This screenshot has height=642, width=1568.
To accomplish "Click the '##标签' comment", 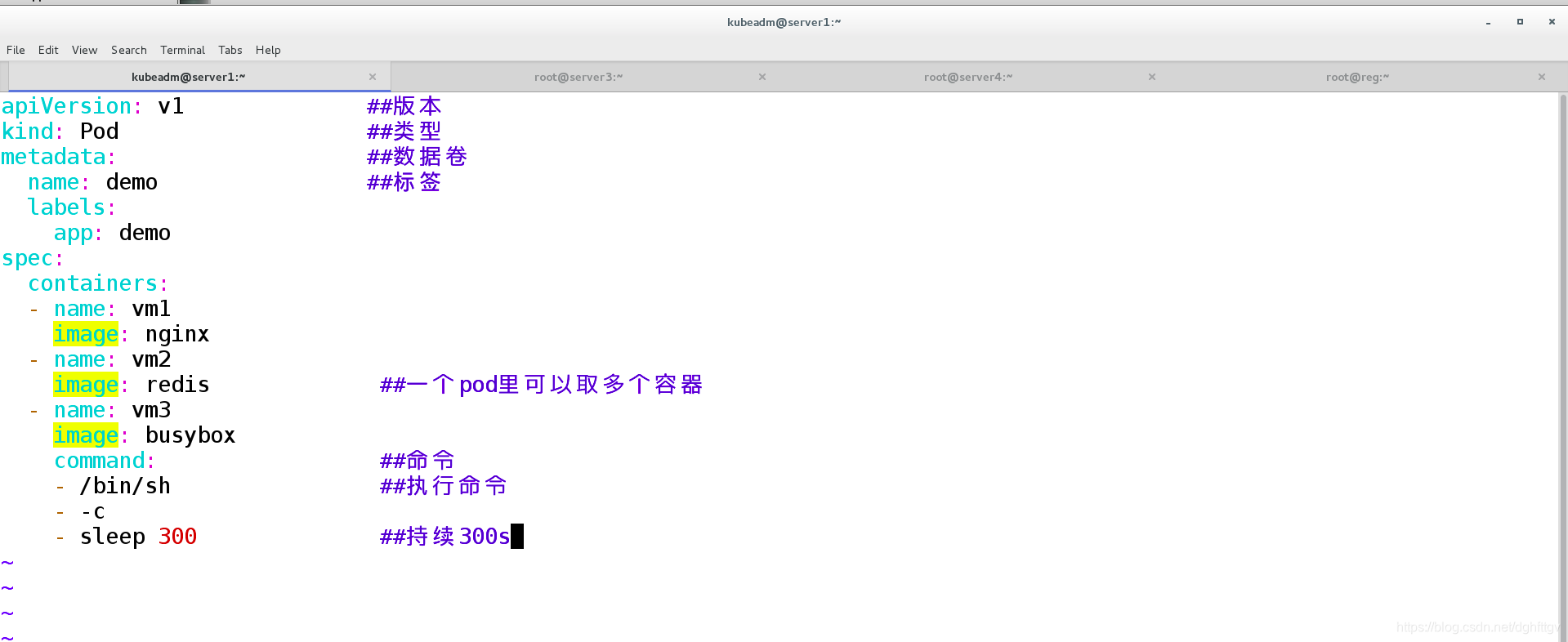I will coord(404,182).
